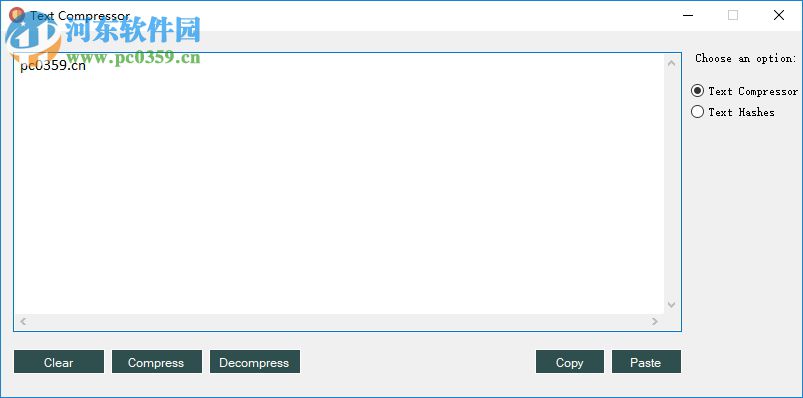Maximize the Text Compressor window
Image resolution: width=803 pixels, height=398 pixels.
[733, 15]
